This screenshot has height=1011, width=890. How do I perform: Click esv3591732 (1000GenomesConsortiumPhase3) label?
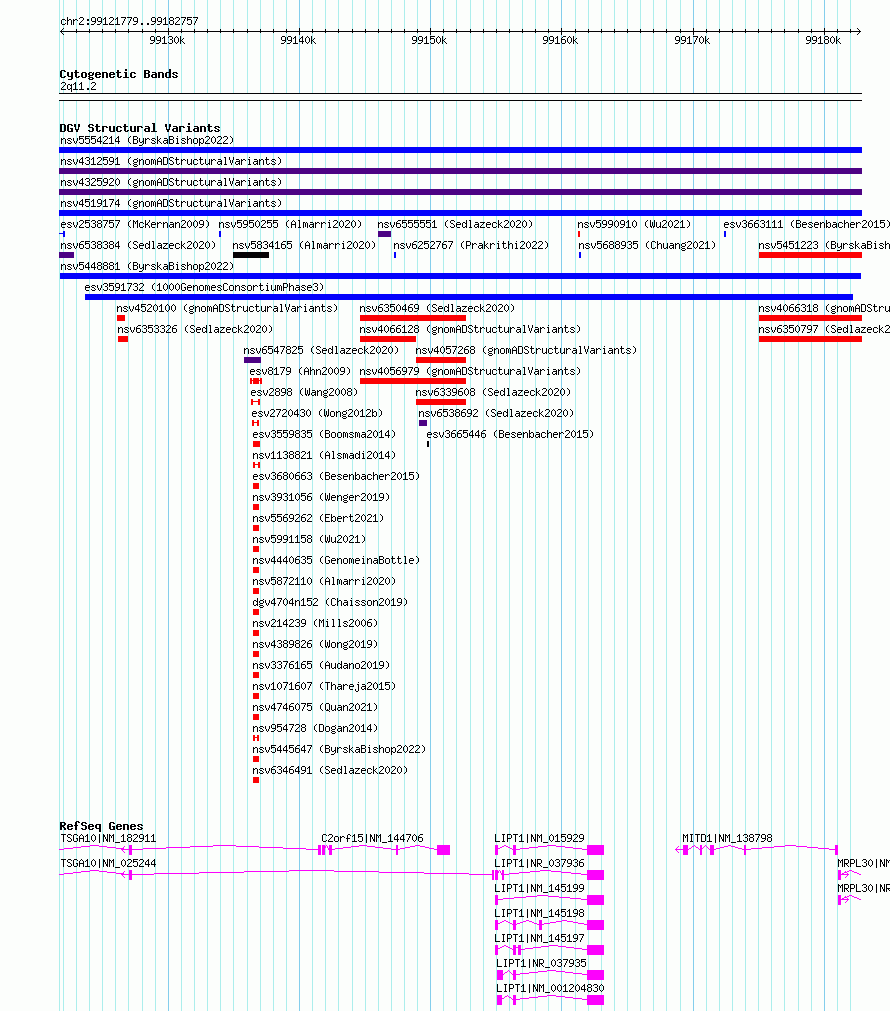pyautogui.click(x=204, y=287)
